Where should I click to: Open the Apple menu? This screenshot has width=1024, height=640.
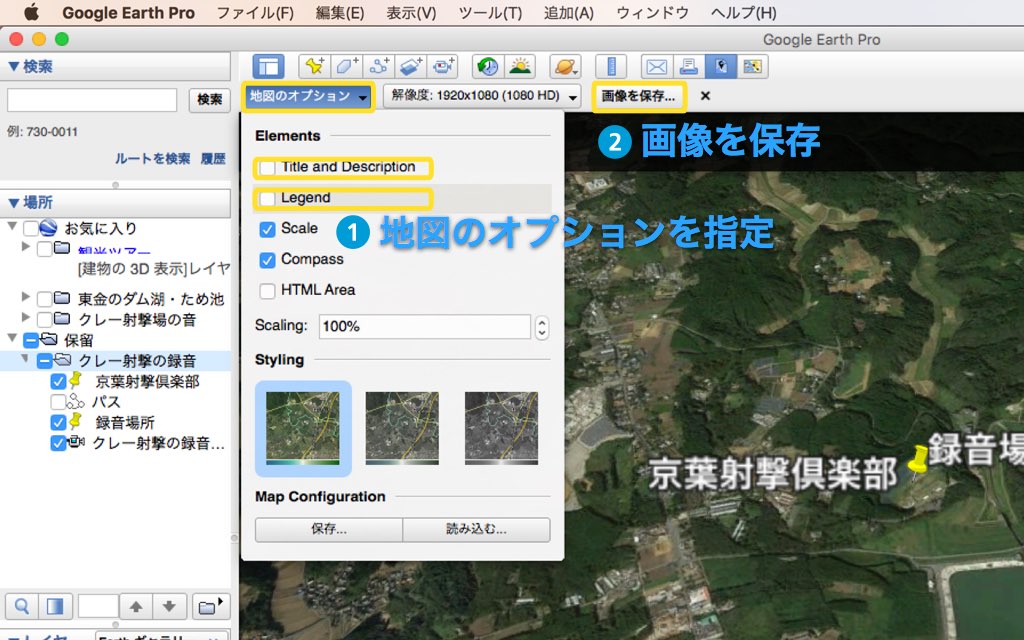pyautogui.click(x=31, y=12)
